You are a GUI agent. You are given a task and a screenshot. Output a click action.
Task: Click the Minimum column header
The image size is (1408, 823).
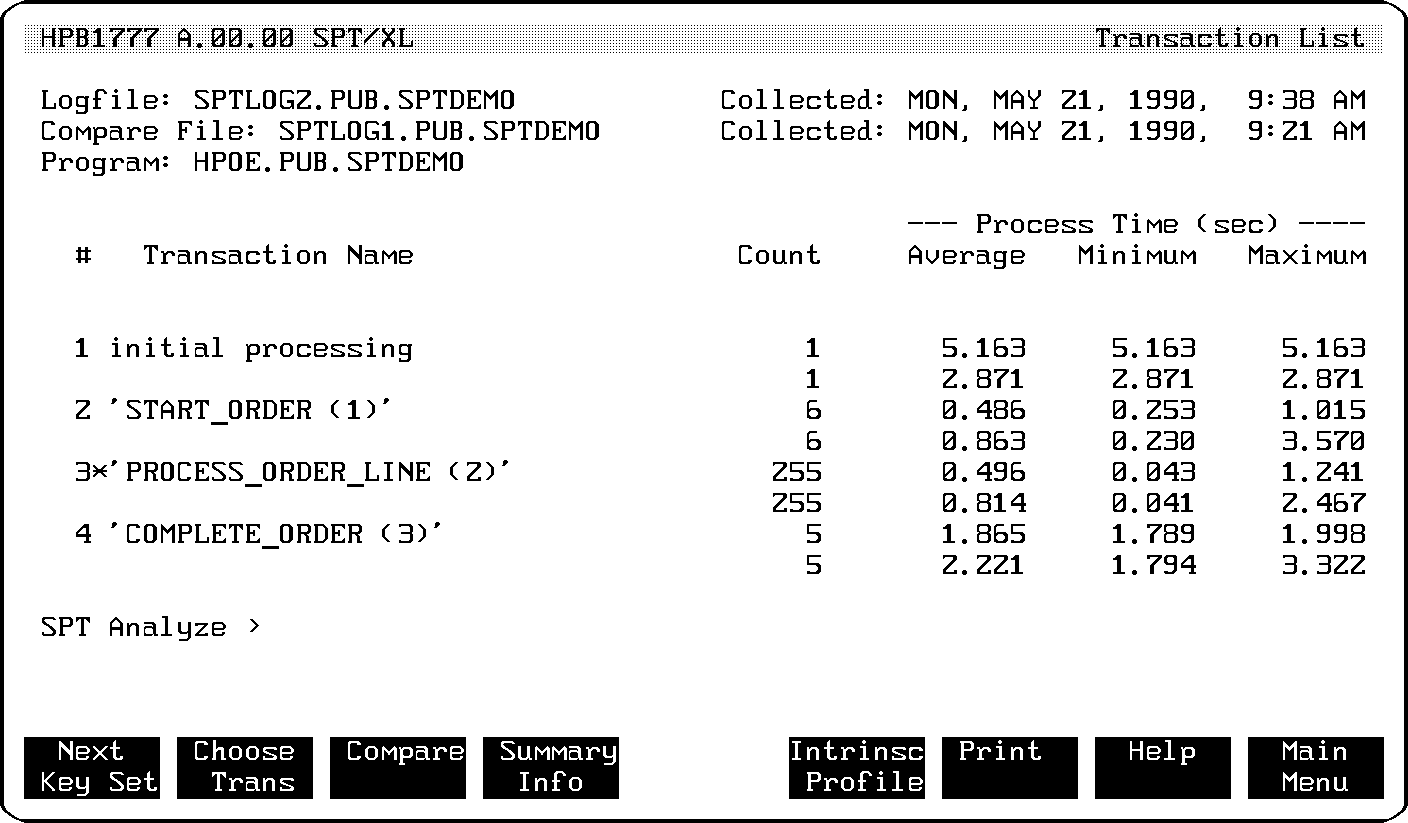pyautogui.click(x=1136, y=256)
